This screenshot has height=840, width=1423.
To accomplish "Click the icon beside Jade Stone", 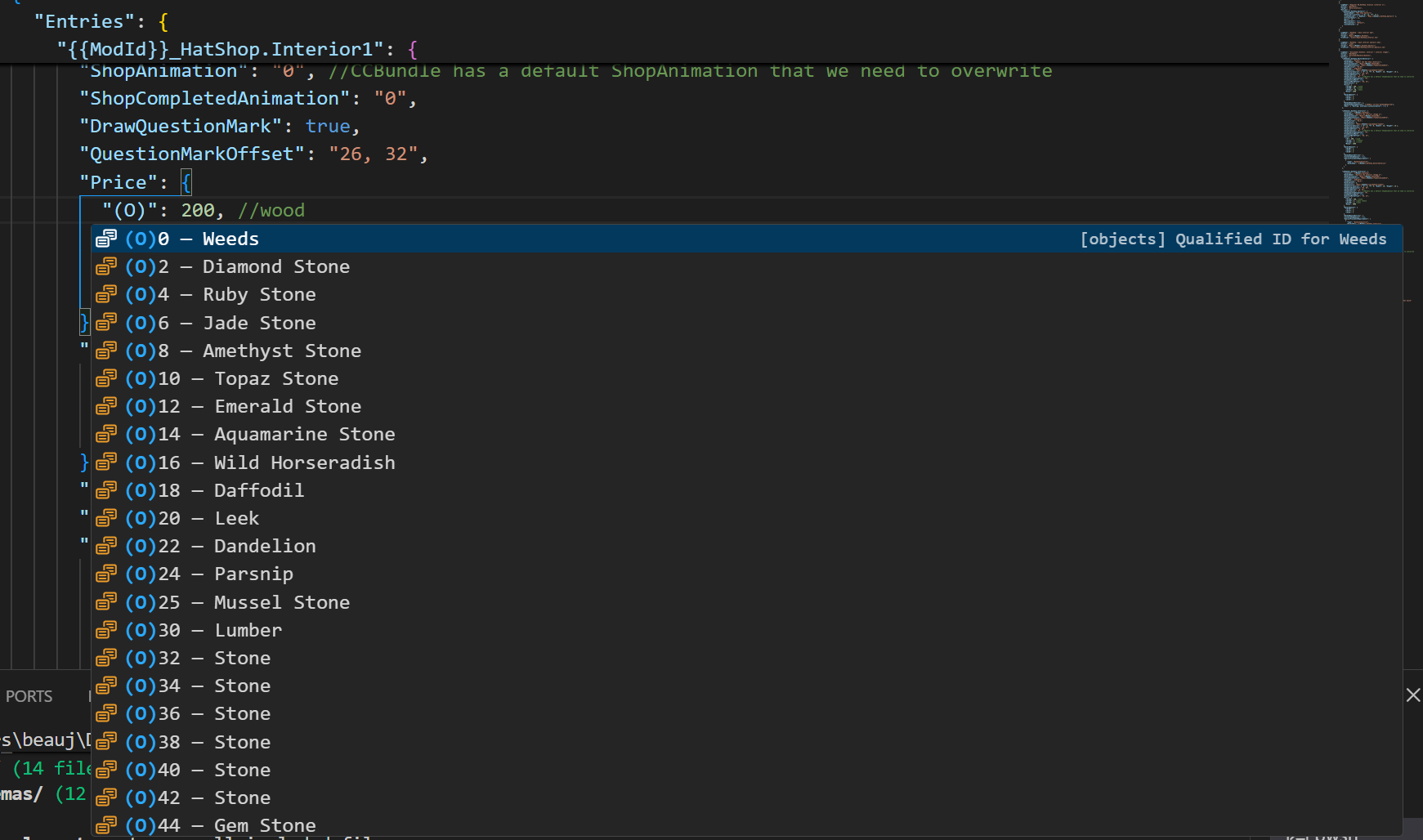I will tap(106, 323).
